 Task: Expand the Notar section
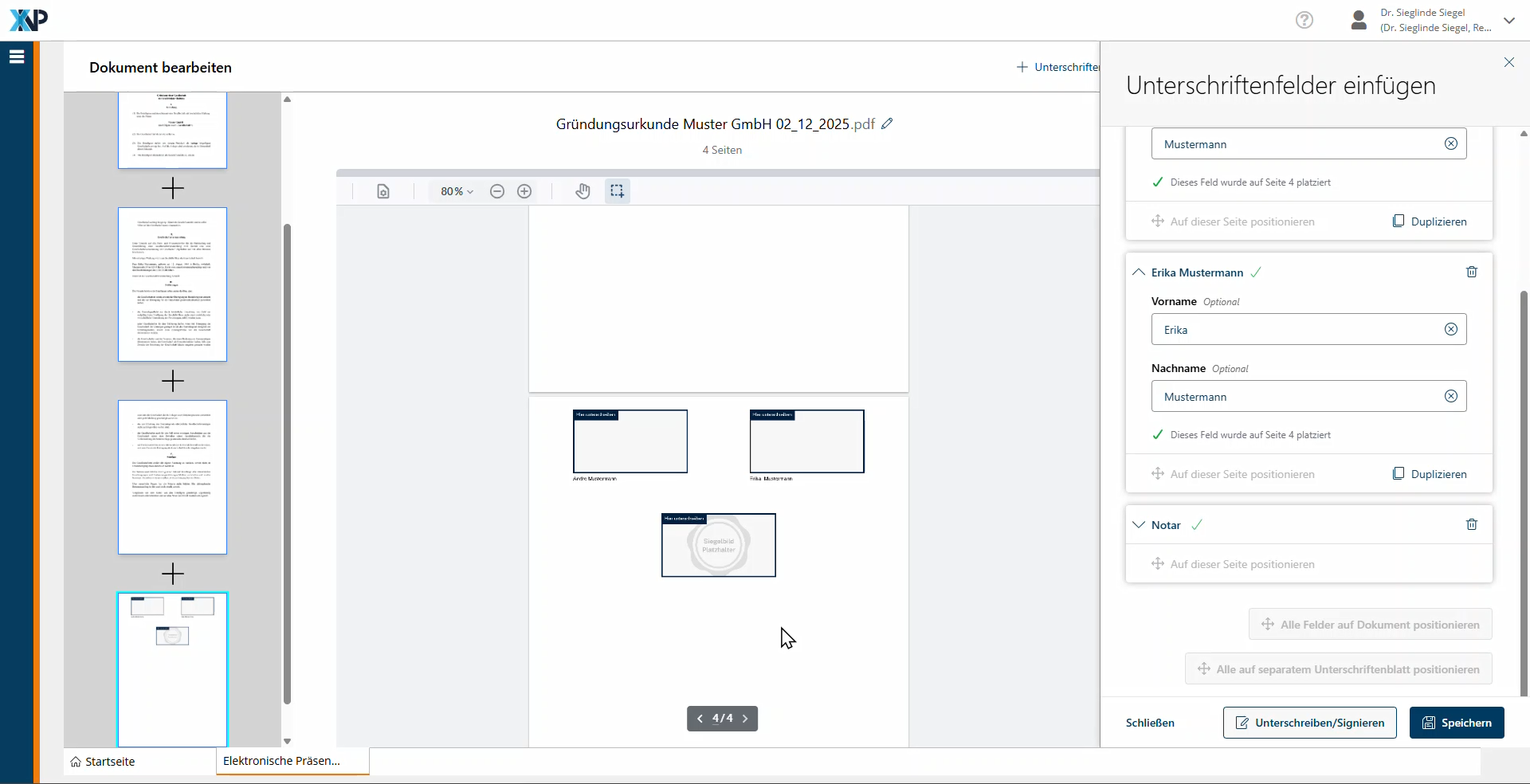tap(1139, 525)
